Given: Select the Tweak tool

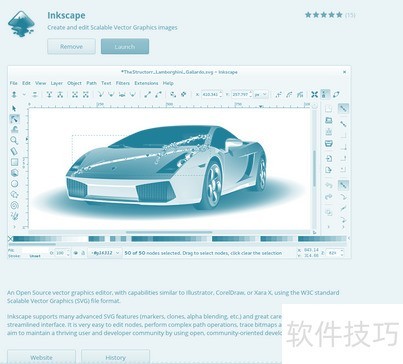Looking at the screenshot, I should point(14,130).
